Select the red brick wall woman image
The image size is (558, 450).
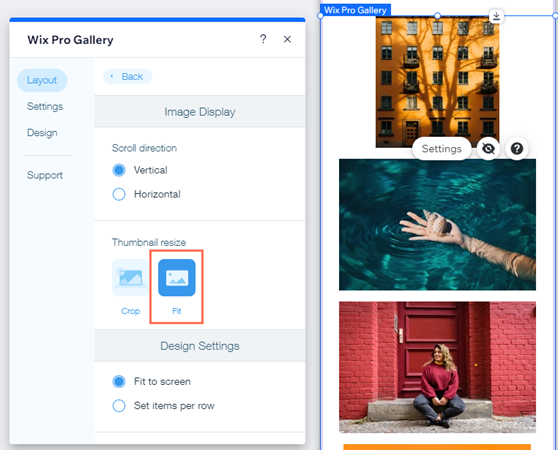437,367
